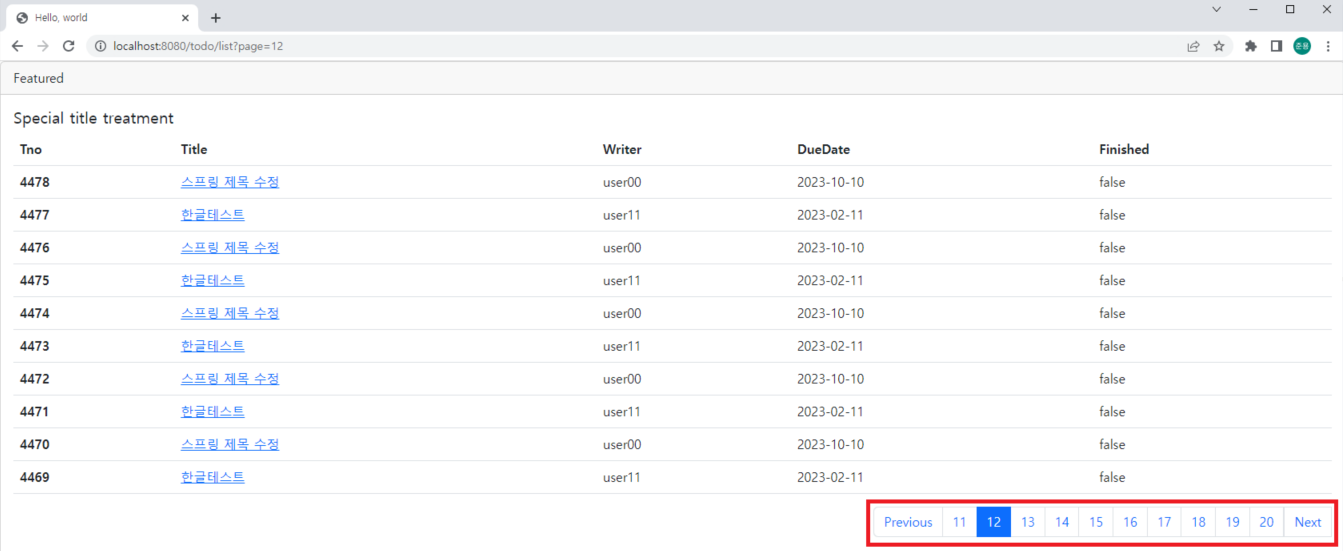Bookmark this page with star icon
The height and width of the screenshot is (551, 1343).
1219,46
